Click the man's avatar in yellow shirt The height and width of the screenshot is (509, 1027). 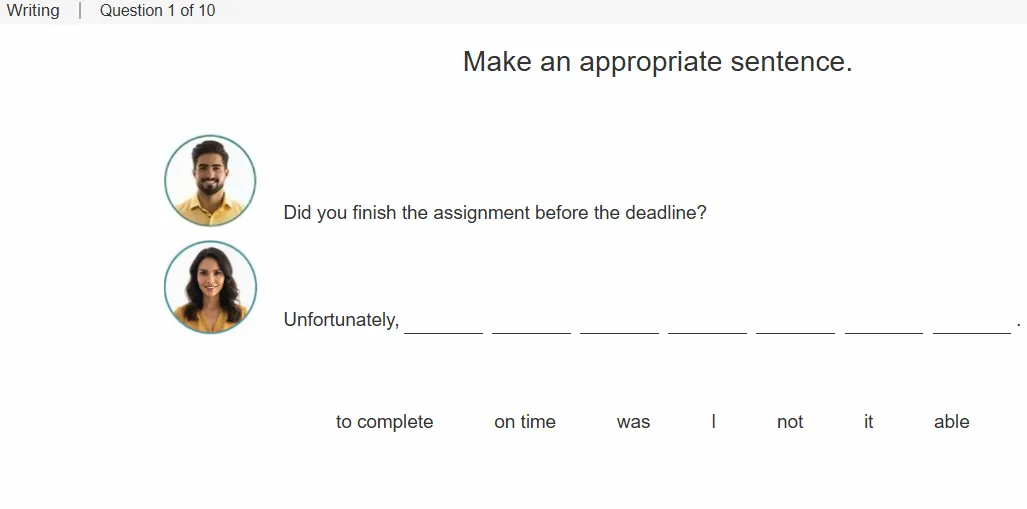point(210,181)
